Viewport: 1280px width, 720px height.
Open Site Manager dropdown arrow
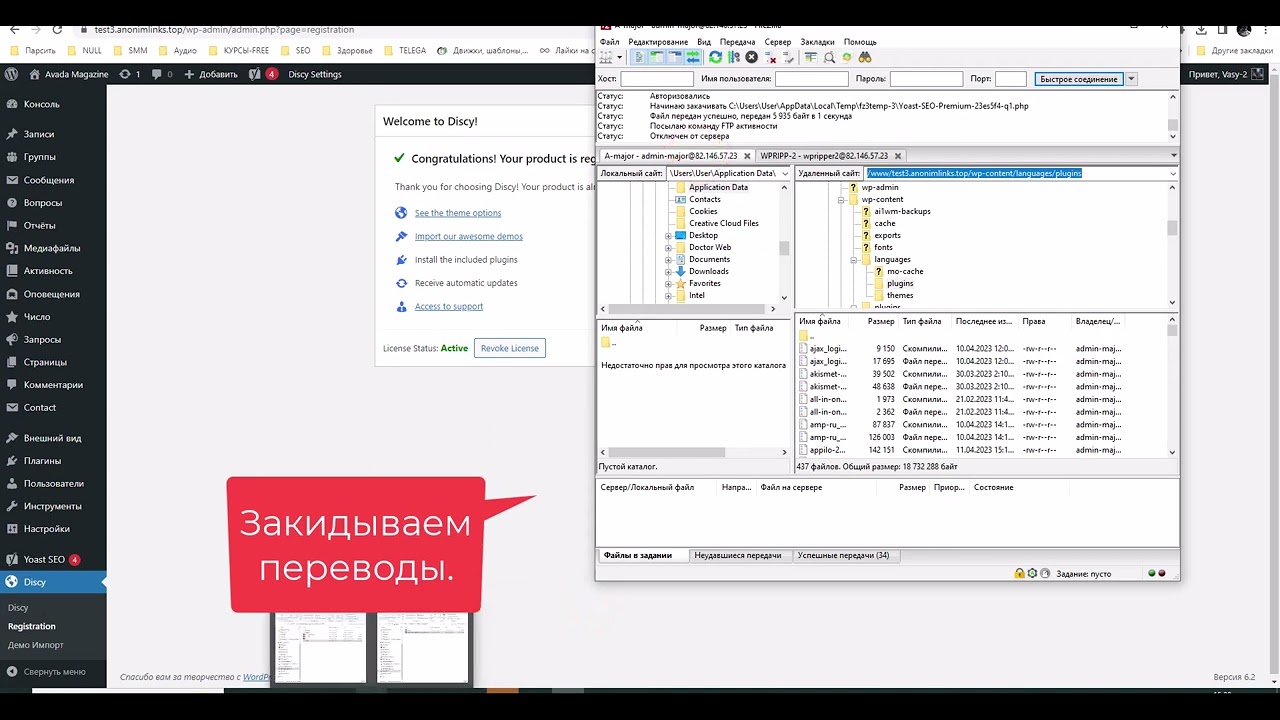(620, 57)
